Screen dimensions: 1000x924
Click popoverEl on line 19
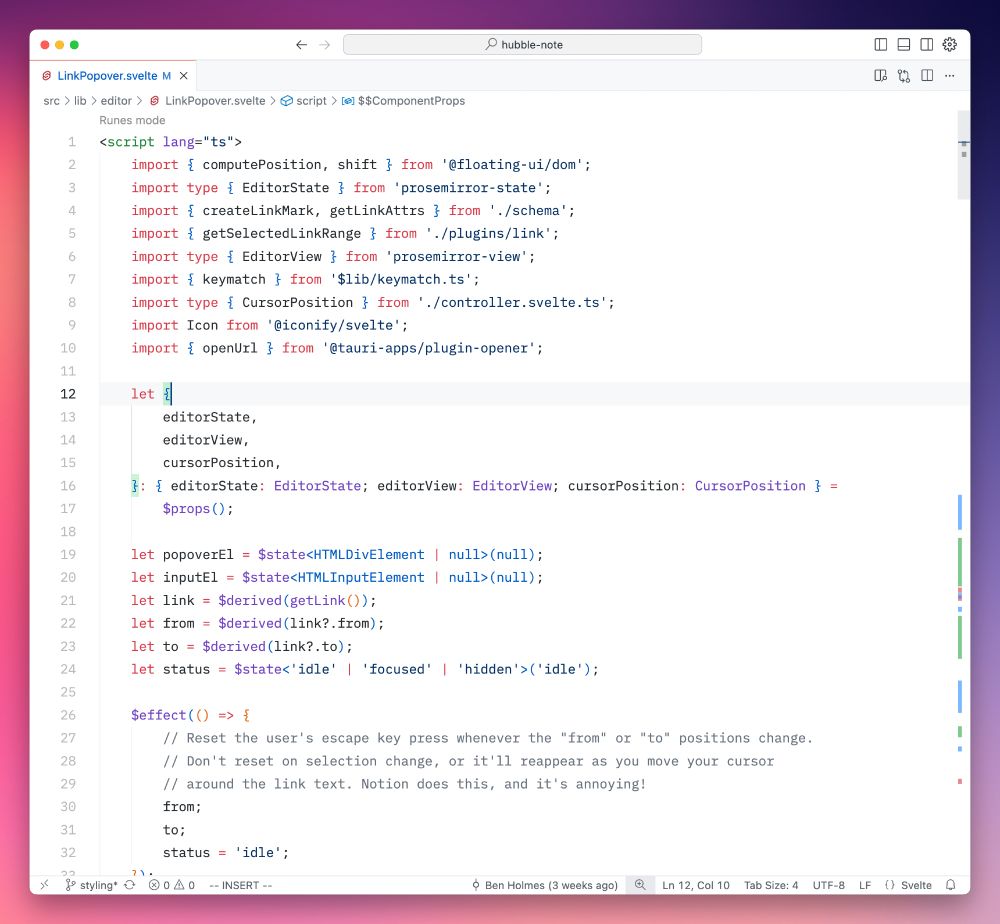198,555
